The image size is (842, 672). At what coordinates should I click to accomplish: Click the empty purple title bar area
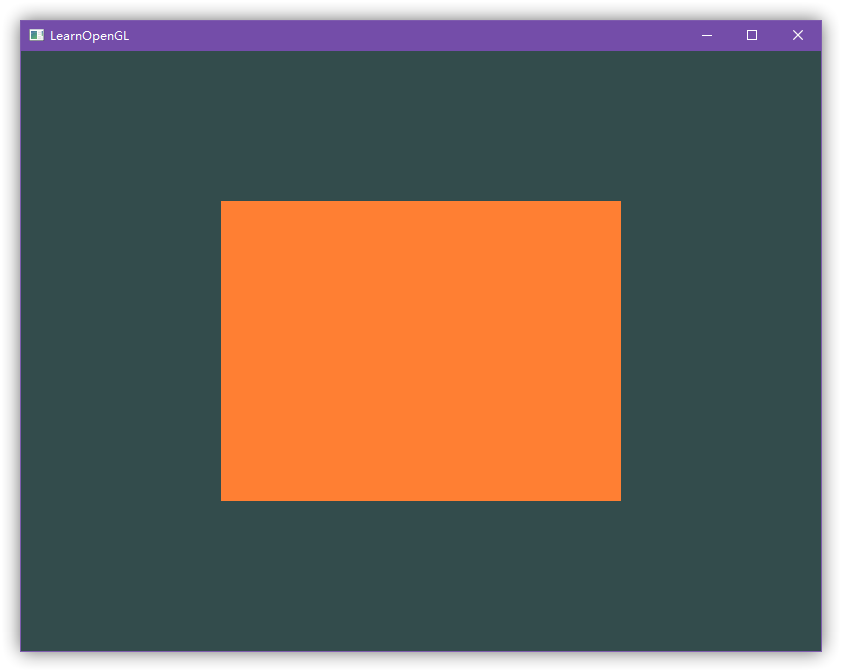click(x=400, y=35)
